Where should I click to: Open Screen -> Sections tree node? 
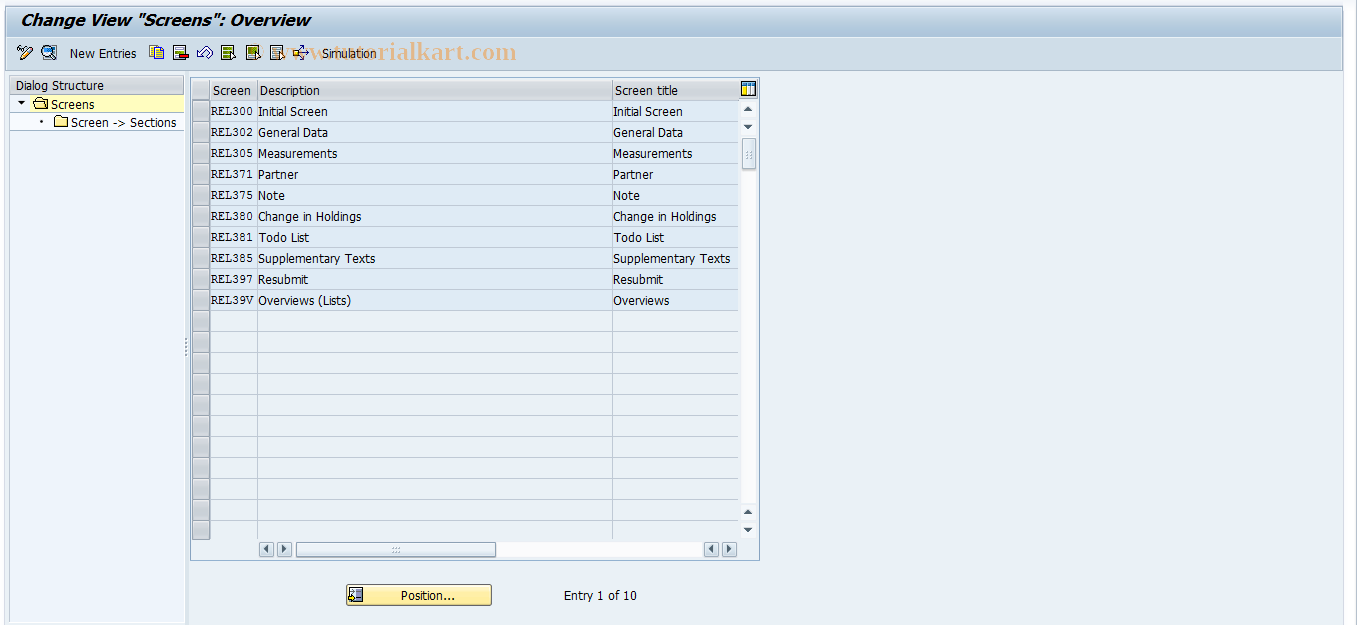(123, 122)
